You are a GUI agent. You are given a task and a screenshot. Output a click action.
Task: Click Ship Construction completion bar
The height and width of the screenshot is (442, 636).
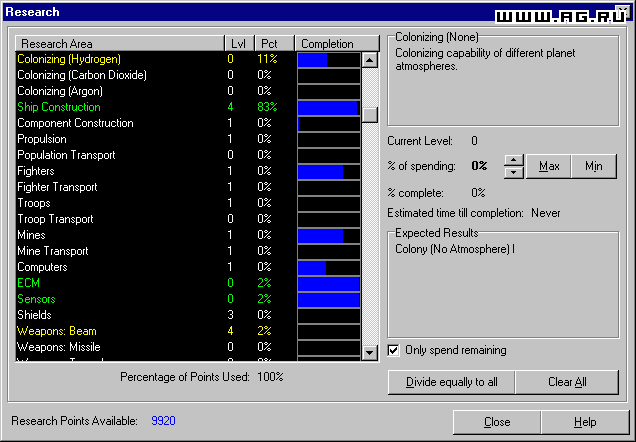(329, 108)
